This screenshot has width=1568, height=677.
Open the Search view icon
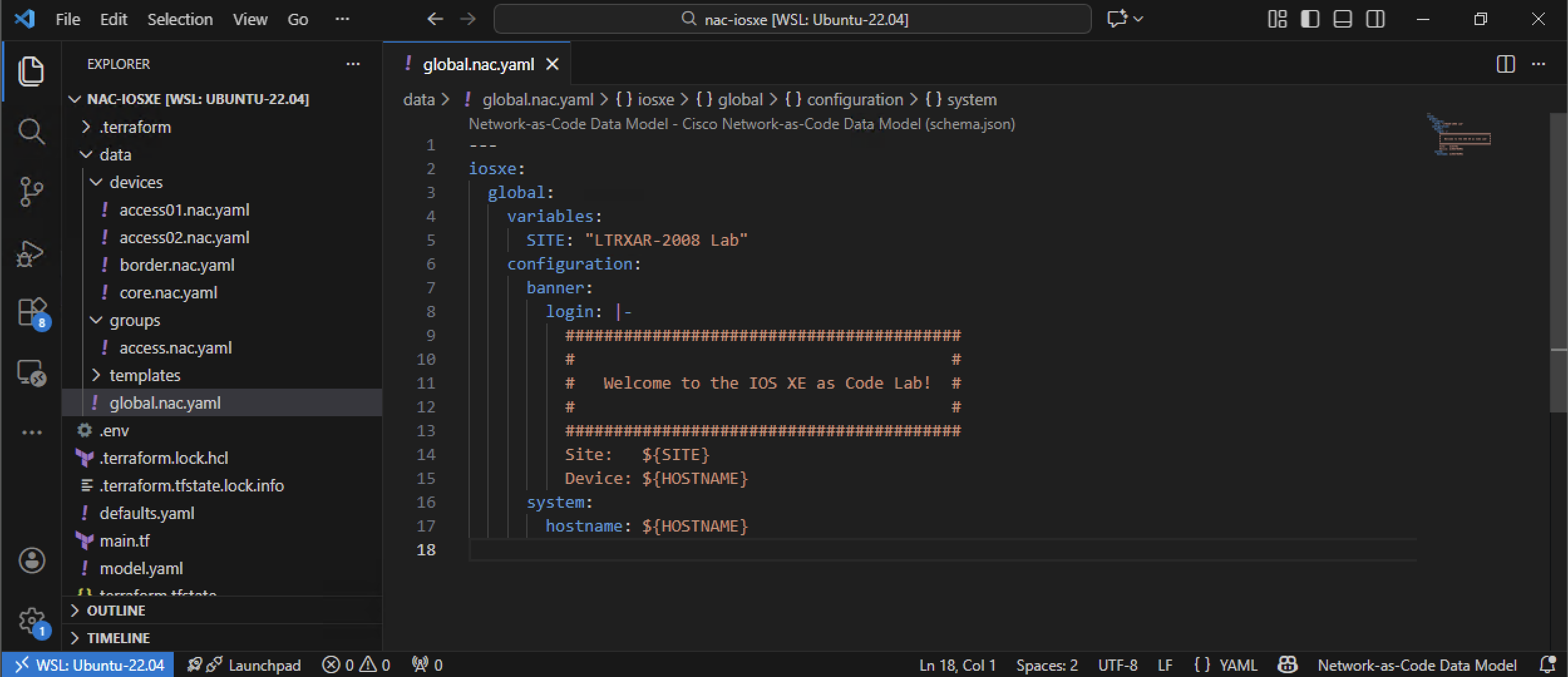tap(31, 132)
